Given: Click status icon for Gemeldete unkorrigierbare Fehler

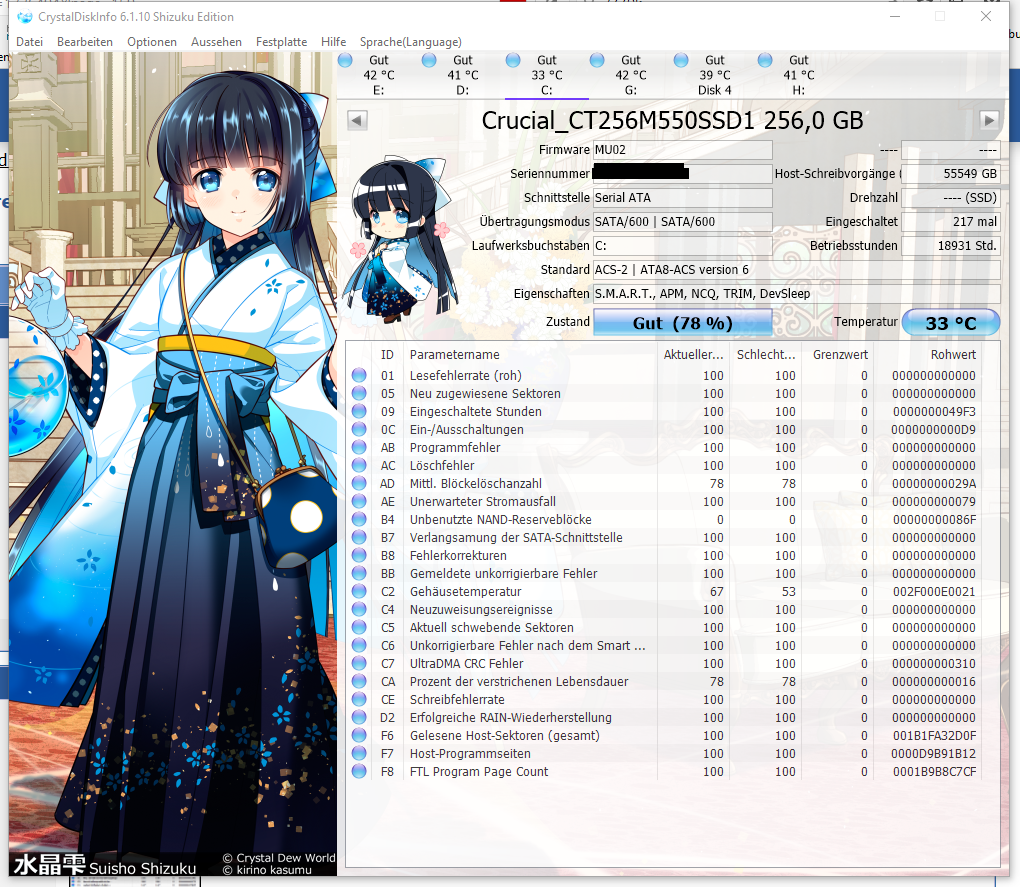Looking at the screenshot, I should coord(358,573).
